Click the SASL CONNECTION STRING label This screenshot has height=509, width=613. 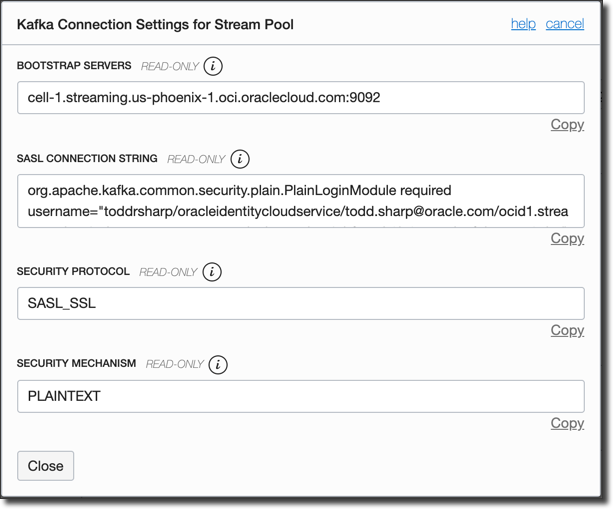tap(87, 159)
